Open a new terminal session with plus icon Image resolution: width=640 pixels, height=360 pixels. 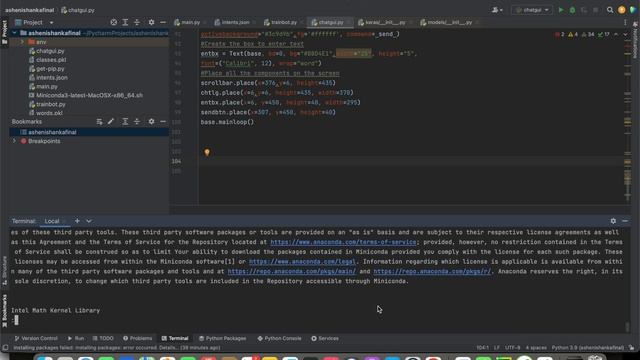77,221
